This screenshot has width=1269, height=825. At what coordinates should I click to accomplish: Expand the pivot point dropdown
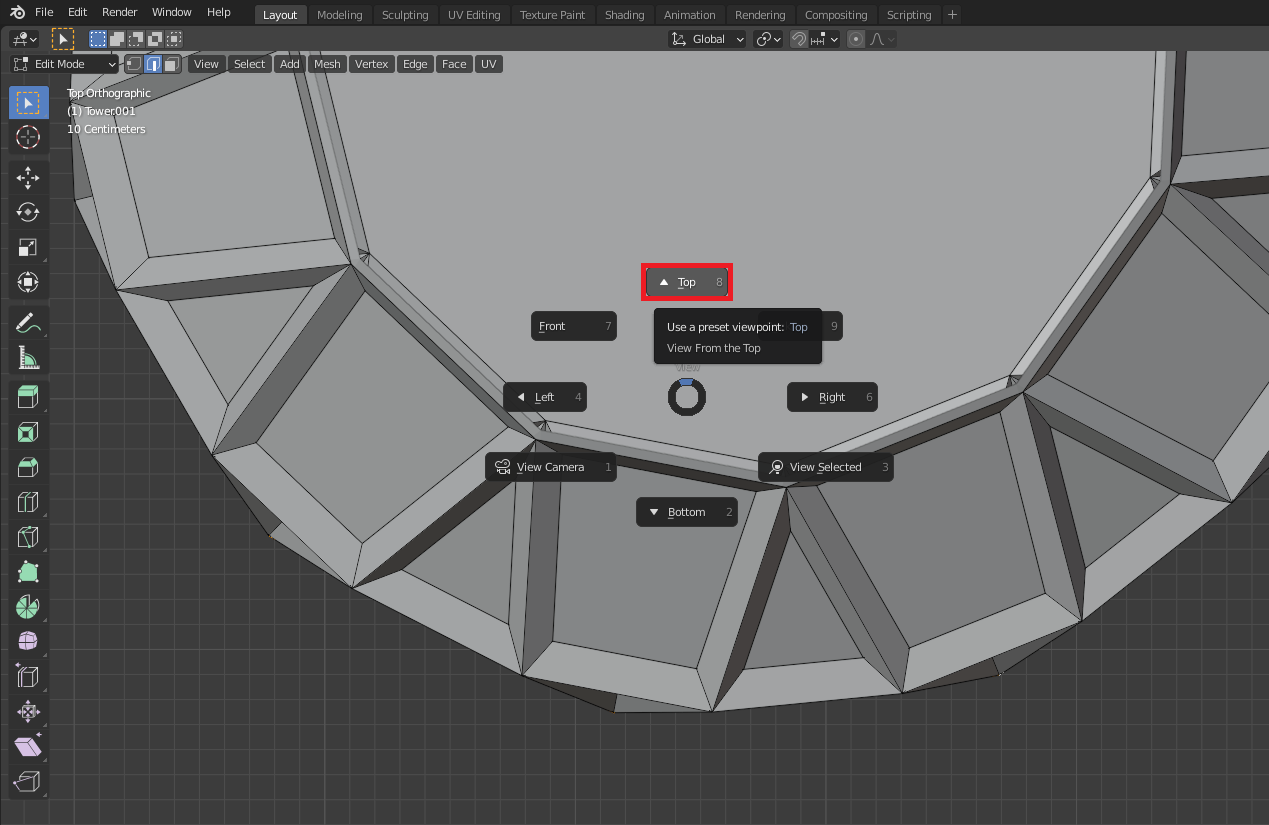coord(768,39)
